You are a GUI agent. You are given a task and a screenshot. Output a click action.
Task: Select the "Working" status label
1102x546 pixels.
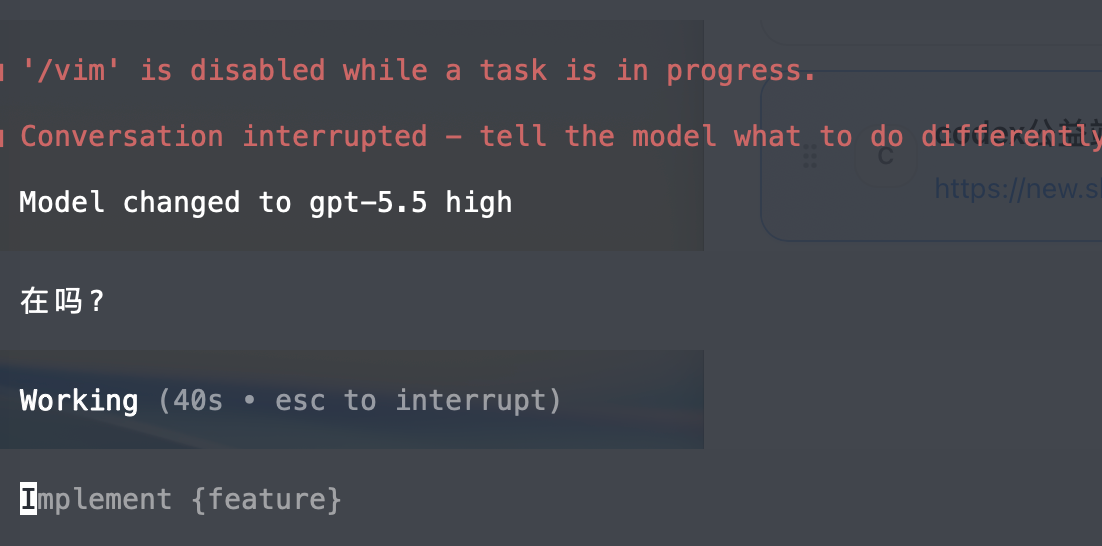(79, 401)
